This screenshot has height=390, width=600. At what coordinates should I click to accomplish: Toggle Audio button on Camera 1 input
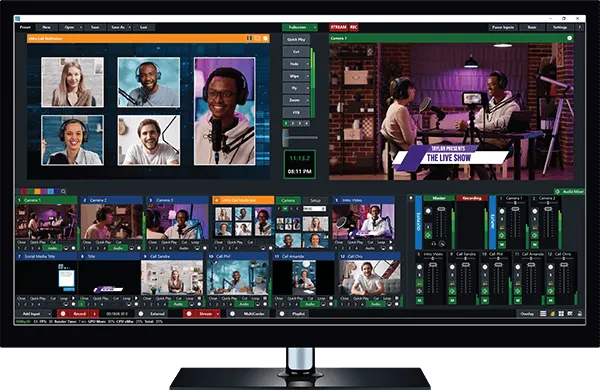tap(52, 248)
